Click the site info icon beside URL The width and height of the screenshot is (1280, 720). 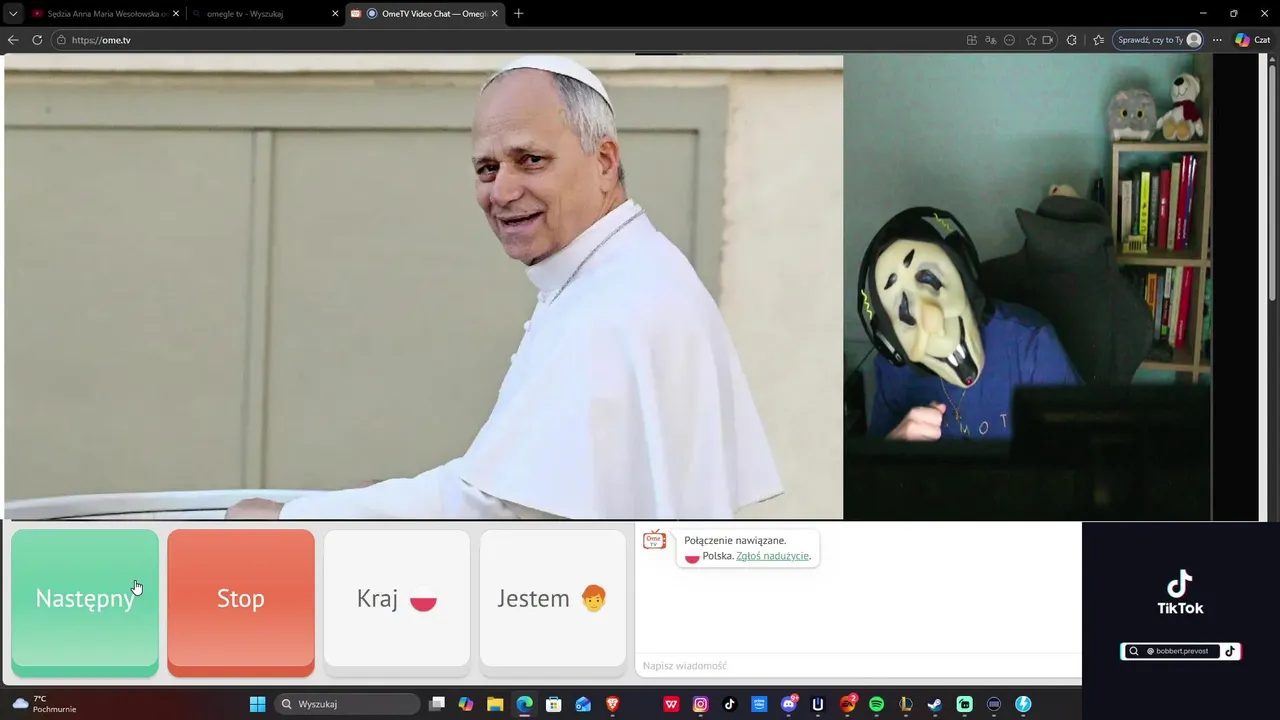[x=61, y=40]
